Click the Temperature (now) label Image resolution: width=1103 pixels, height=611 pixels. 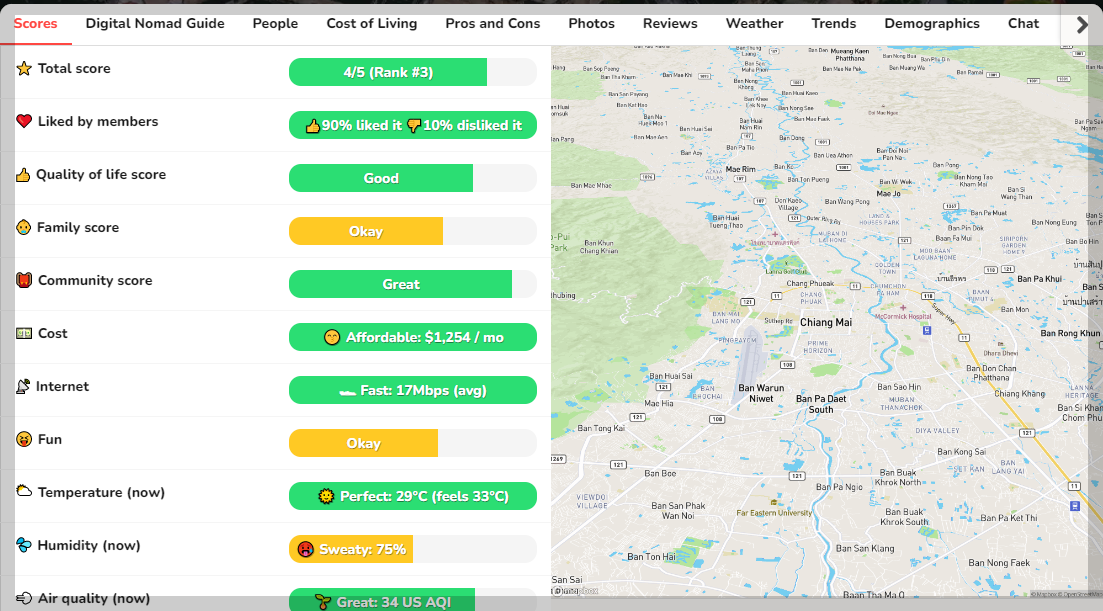pos(101,492)
